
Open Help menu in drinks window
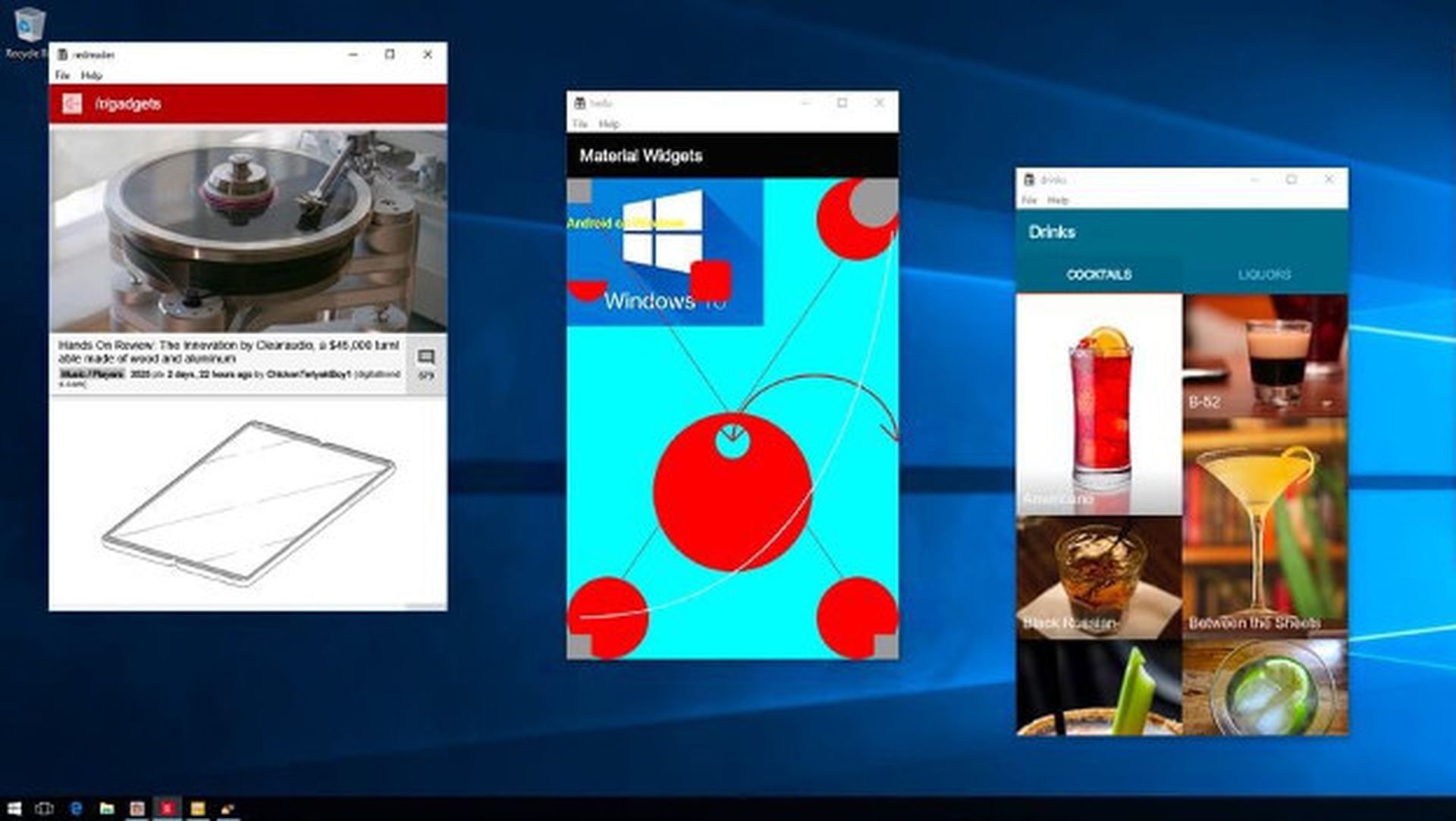click(x=1058, y=200)
